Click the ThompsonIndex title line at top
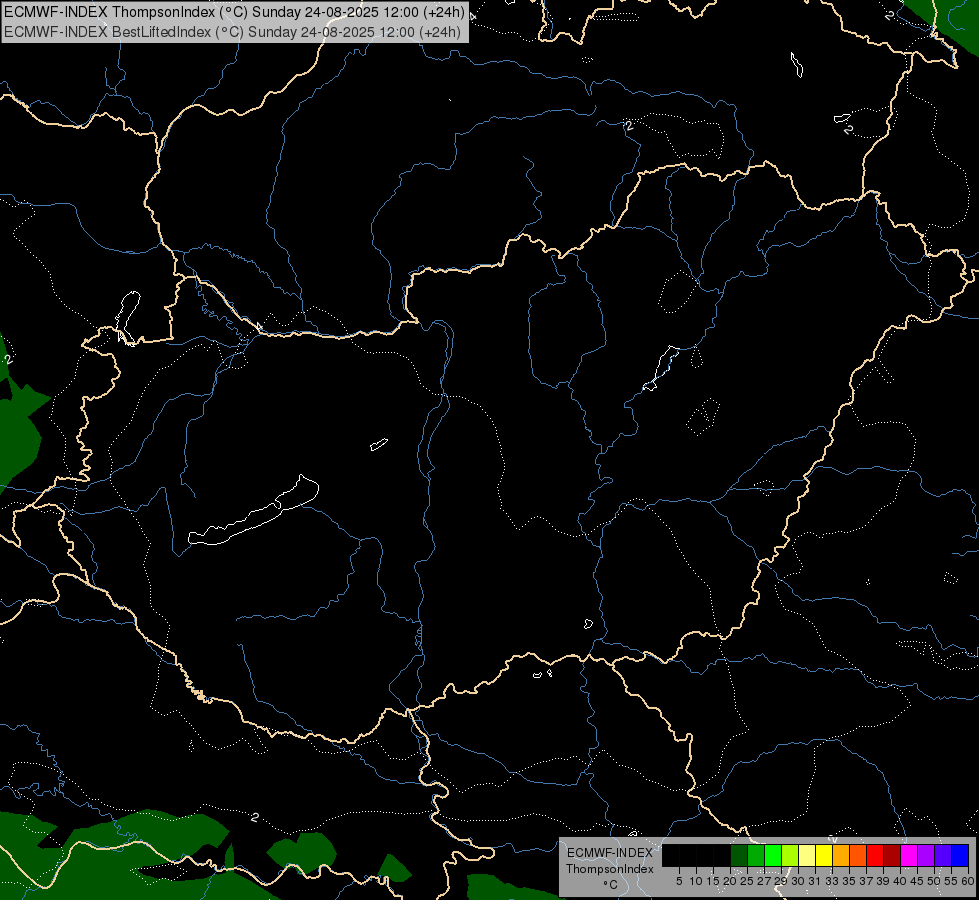This screenshot has height=900, width=979. point(234,12)
